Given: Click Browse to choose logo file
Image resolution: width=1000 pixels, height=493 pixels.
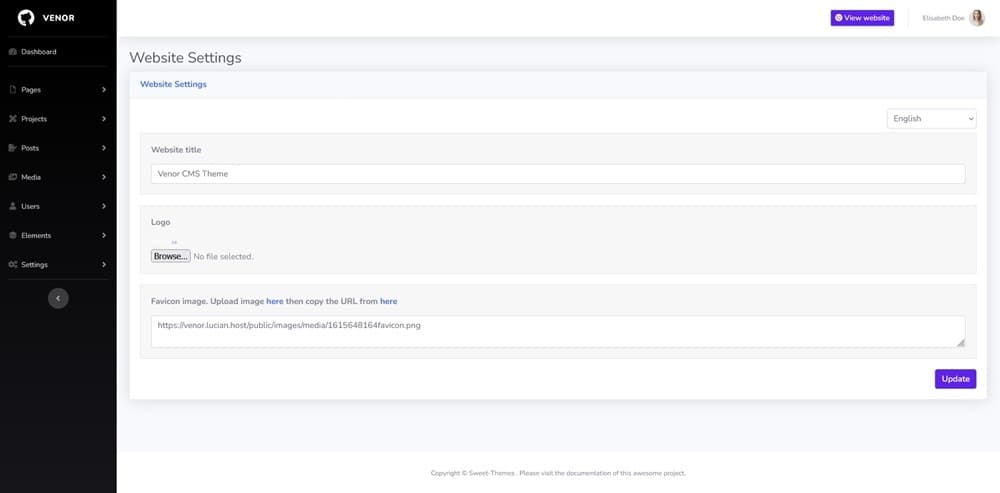Looking at the screenshot, I should 171,257.
